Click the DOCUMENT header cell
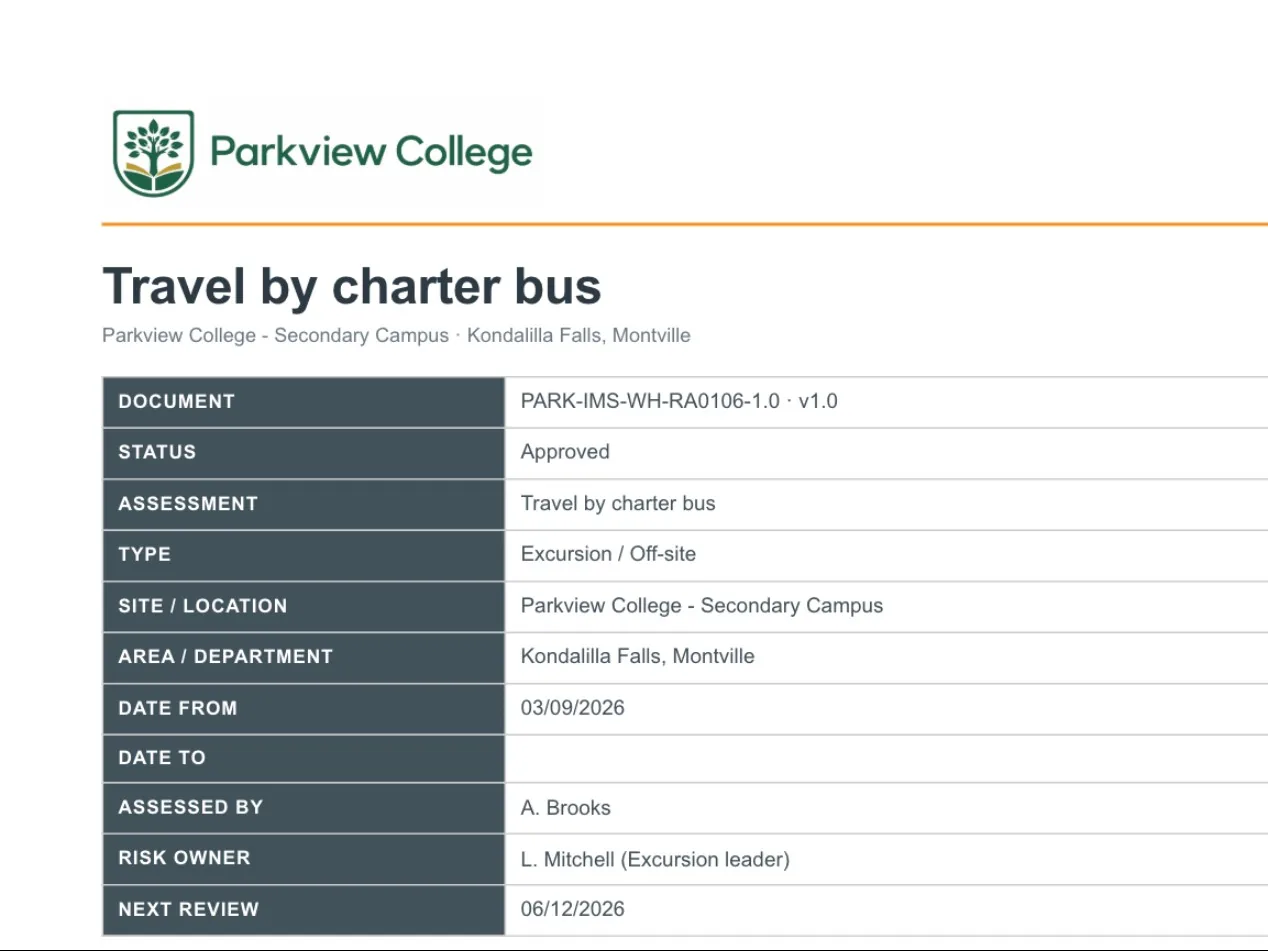1268x951 pixels. 304,402
